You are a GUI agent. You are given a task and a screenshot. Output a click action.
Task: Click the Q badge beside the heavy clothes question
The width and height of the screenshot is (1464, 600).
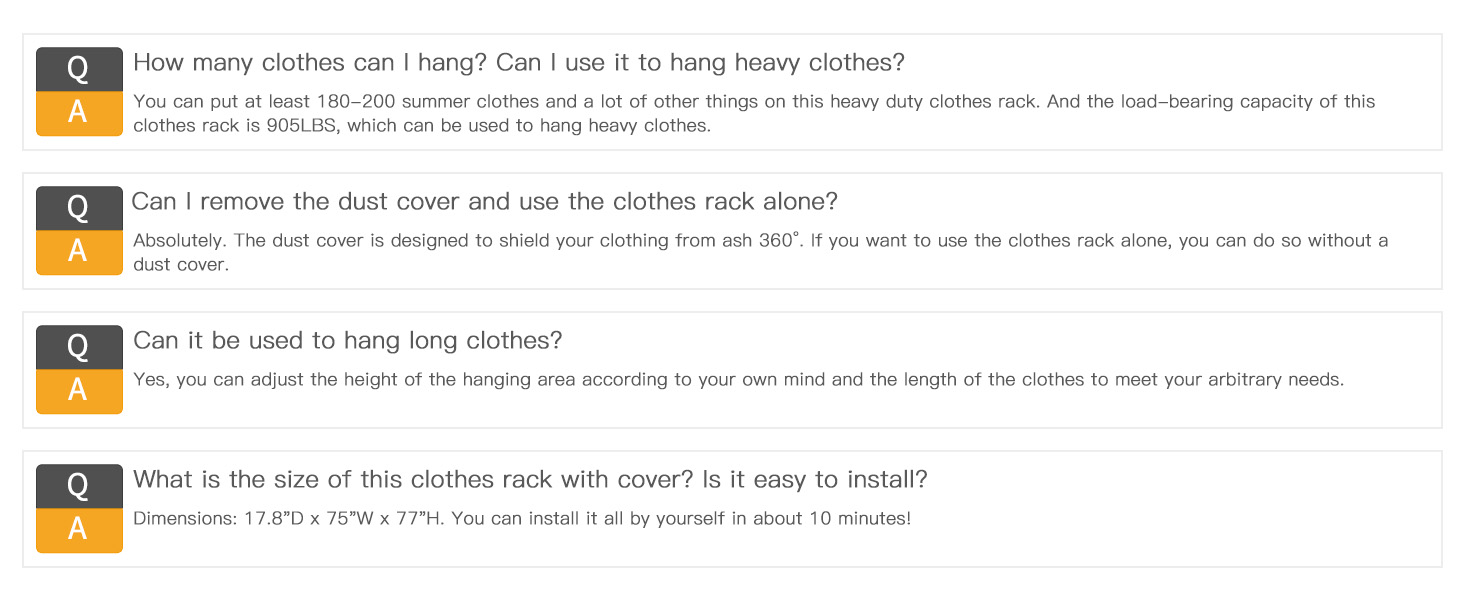79,69
